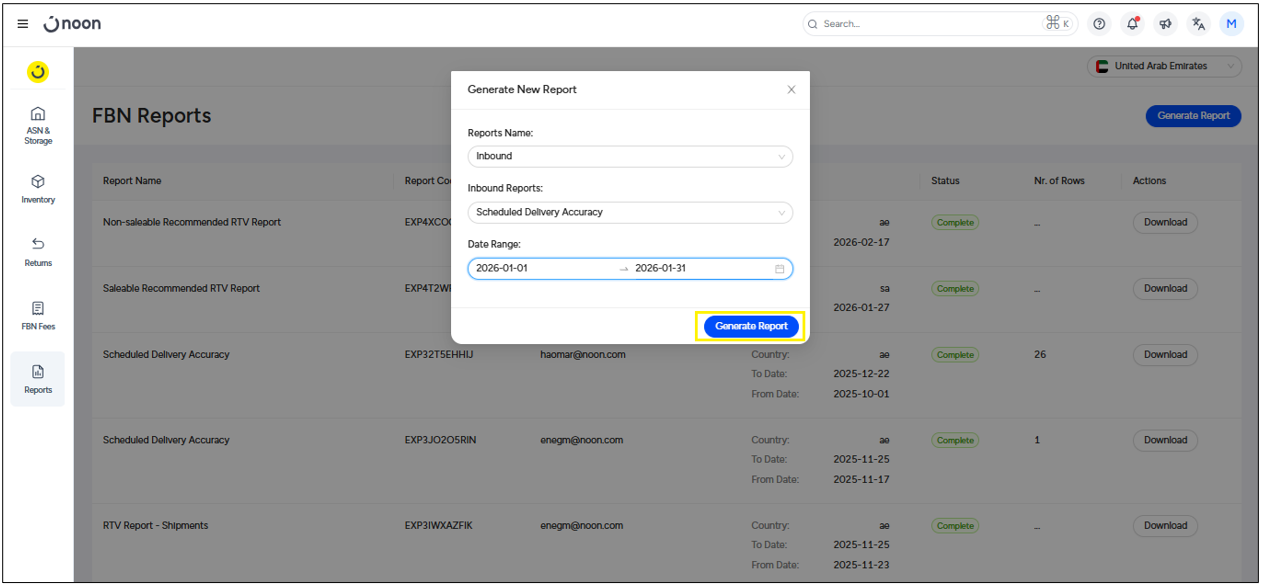Open the notifications bell icon

click(x=1132, y=24)
